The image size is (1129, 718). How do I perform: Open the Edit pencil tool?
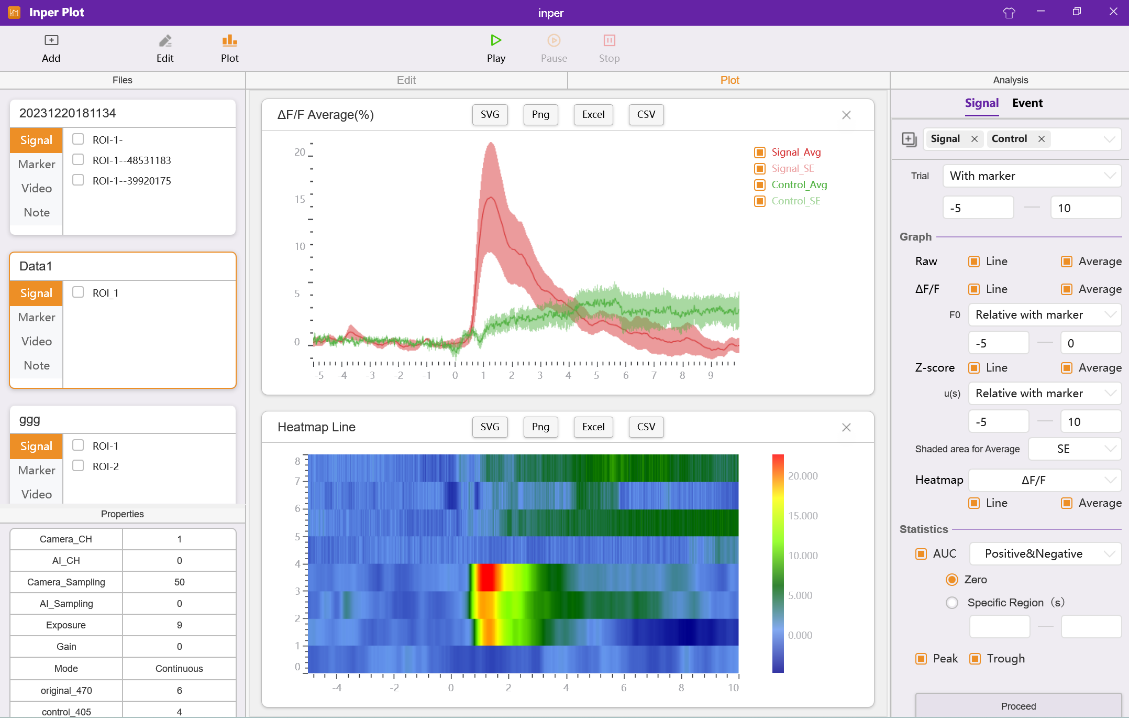pos(165,40)
